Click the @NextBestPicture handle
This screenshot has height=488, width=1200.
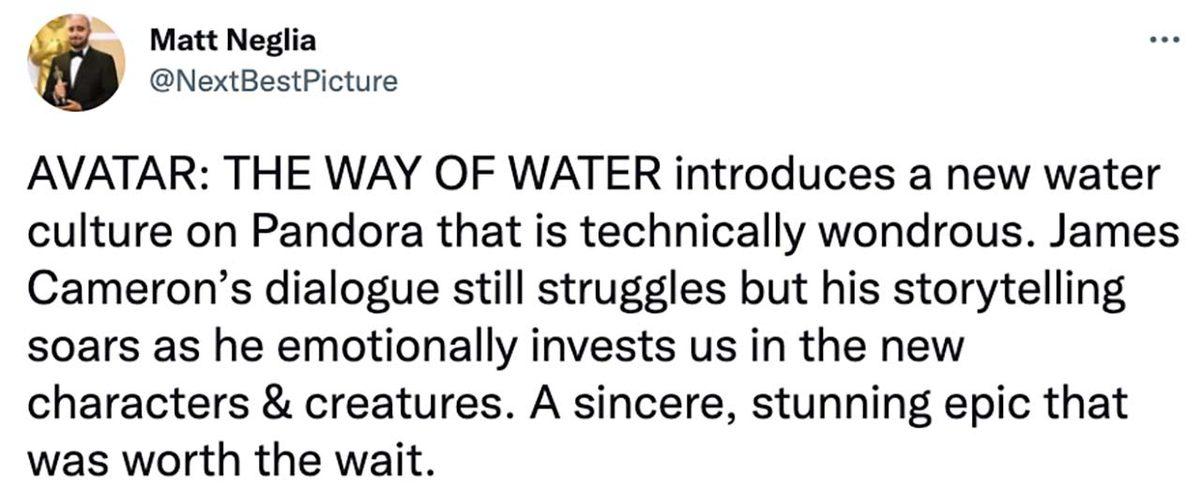[x=272, y=80]
